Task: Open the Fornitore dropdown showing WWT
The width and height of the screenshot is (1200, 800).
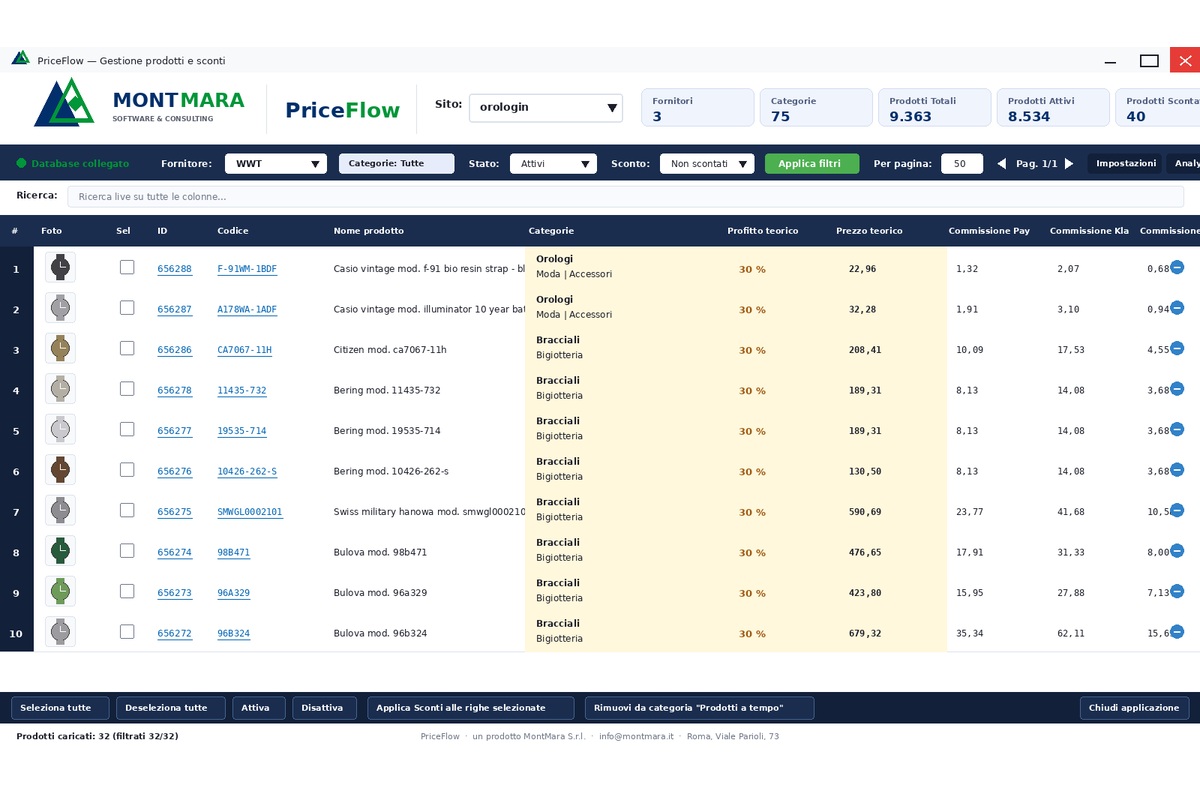Action: tap(276, 164)
